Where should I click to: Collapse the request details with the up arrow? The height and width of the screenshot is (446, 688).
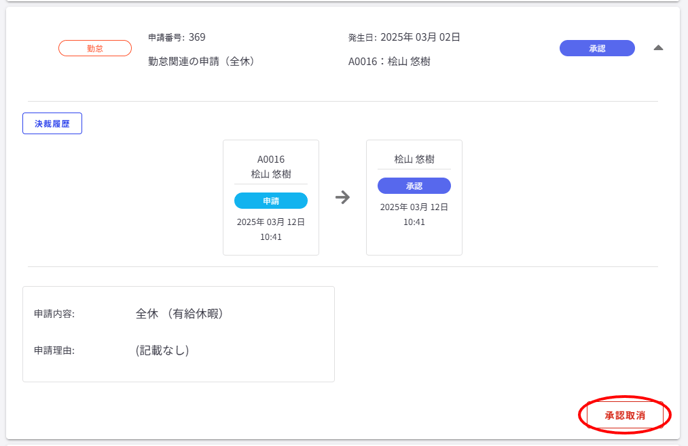(658, 48)
